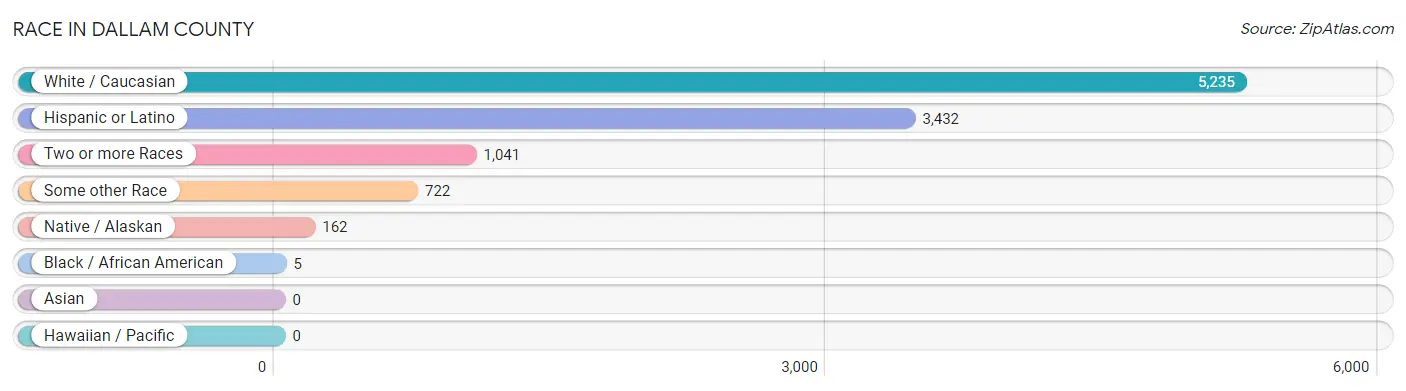Click the 722 value label
Screen dimensions: 1406x391
click(x=438, y=191)
